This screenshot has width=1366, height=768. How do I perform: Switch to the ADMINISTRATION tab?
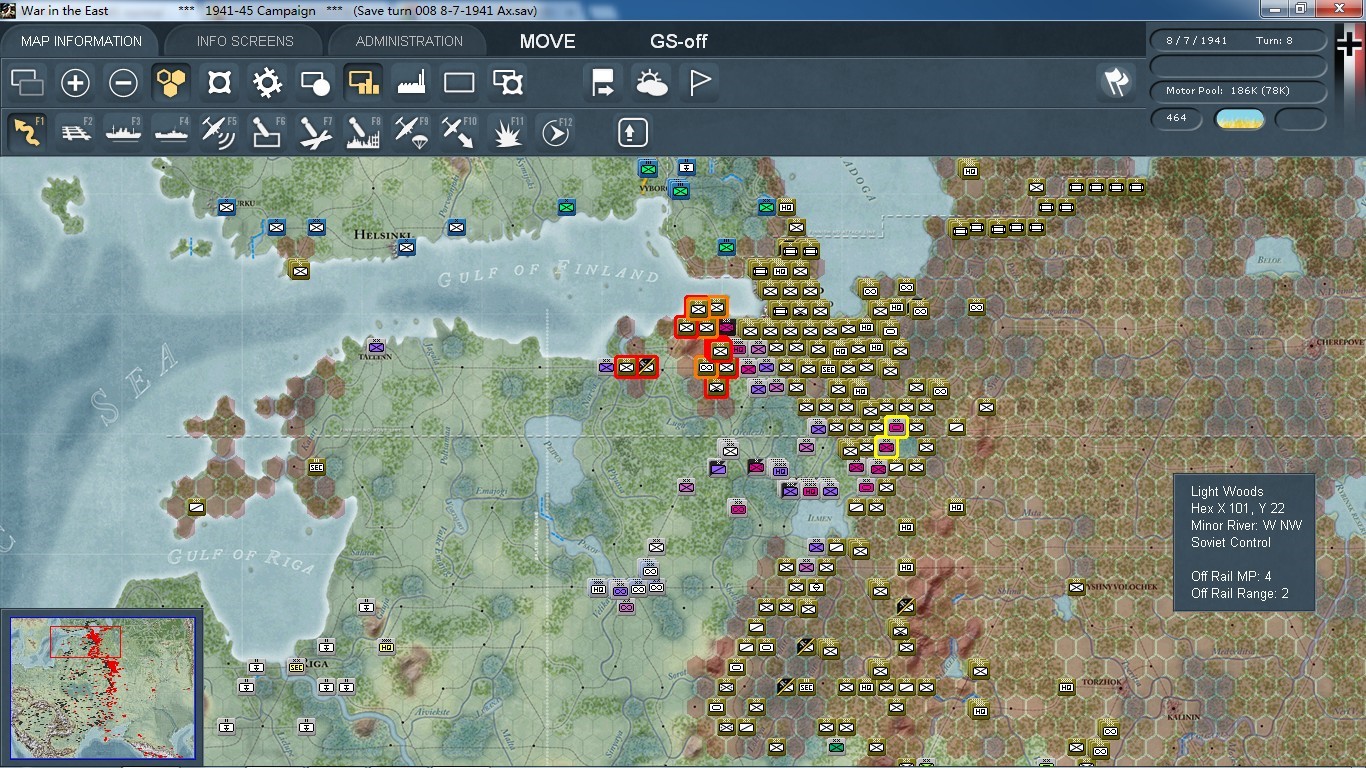pos(409,41)
